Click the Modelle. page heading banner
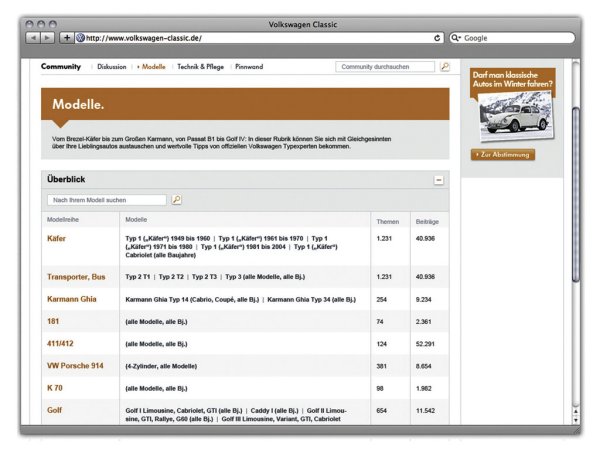The image size is (600, 450). click(x=245, y=104)
